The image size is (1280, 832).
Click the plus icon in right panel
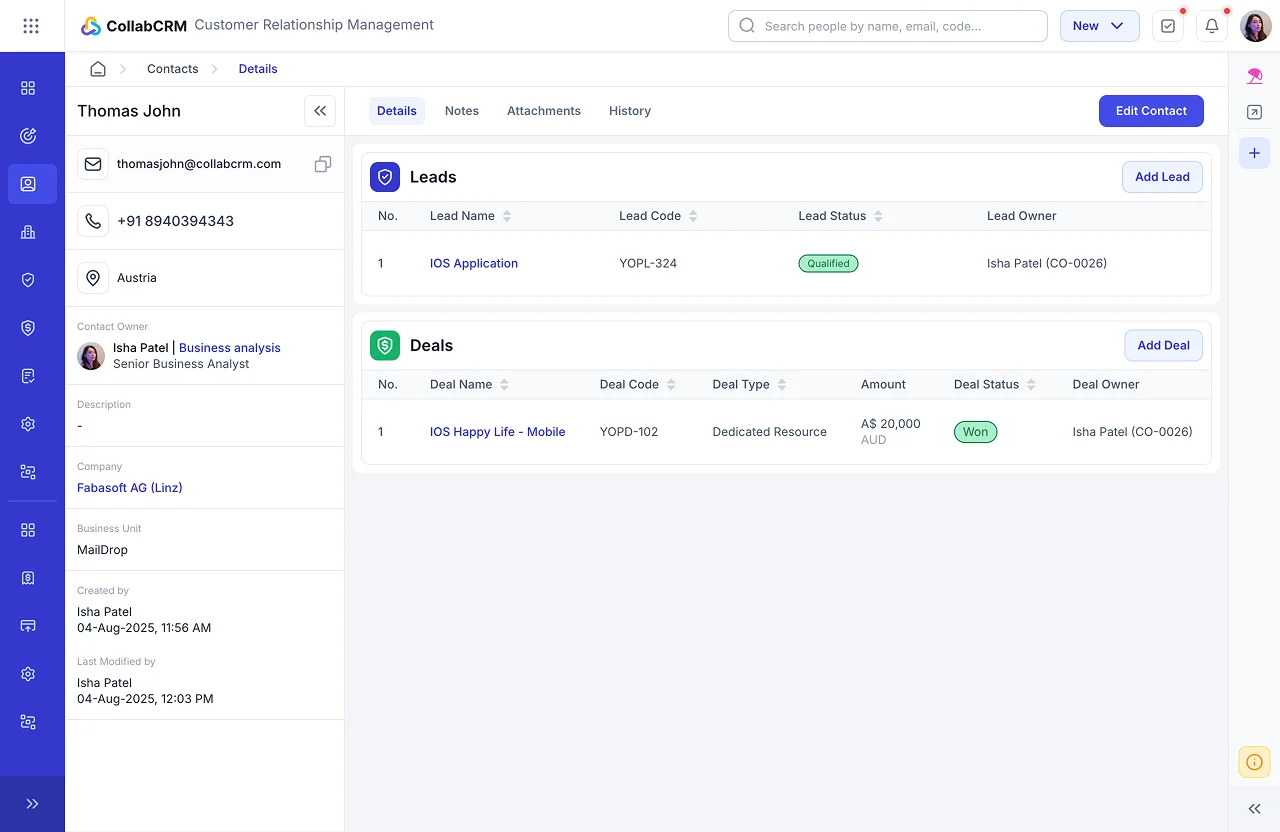click(1254, 153)
